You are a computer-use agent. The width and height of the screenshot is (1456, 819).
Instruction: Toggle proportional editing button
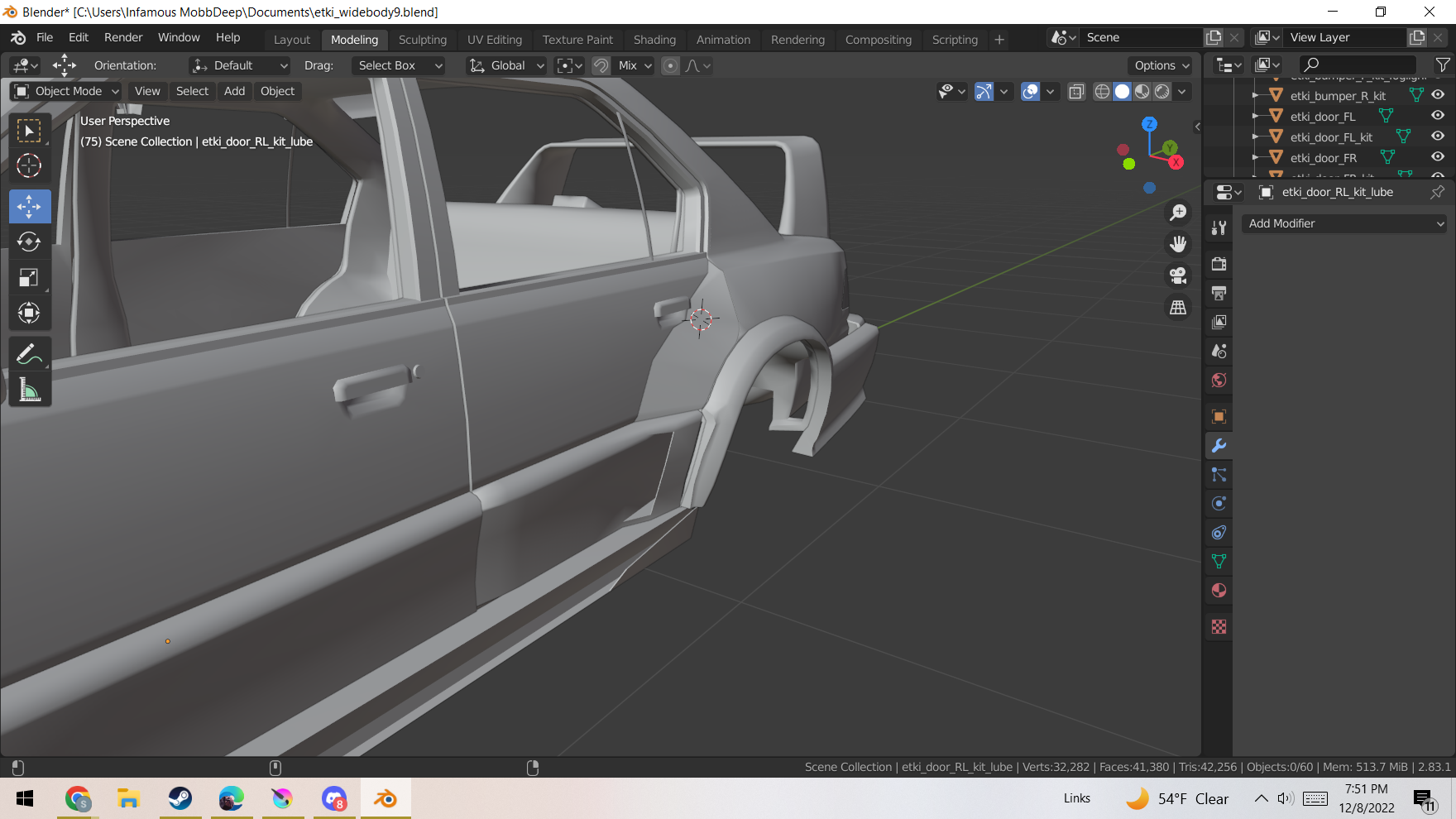coord(671,65)
